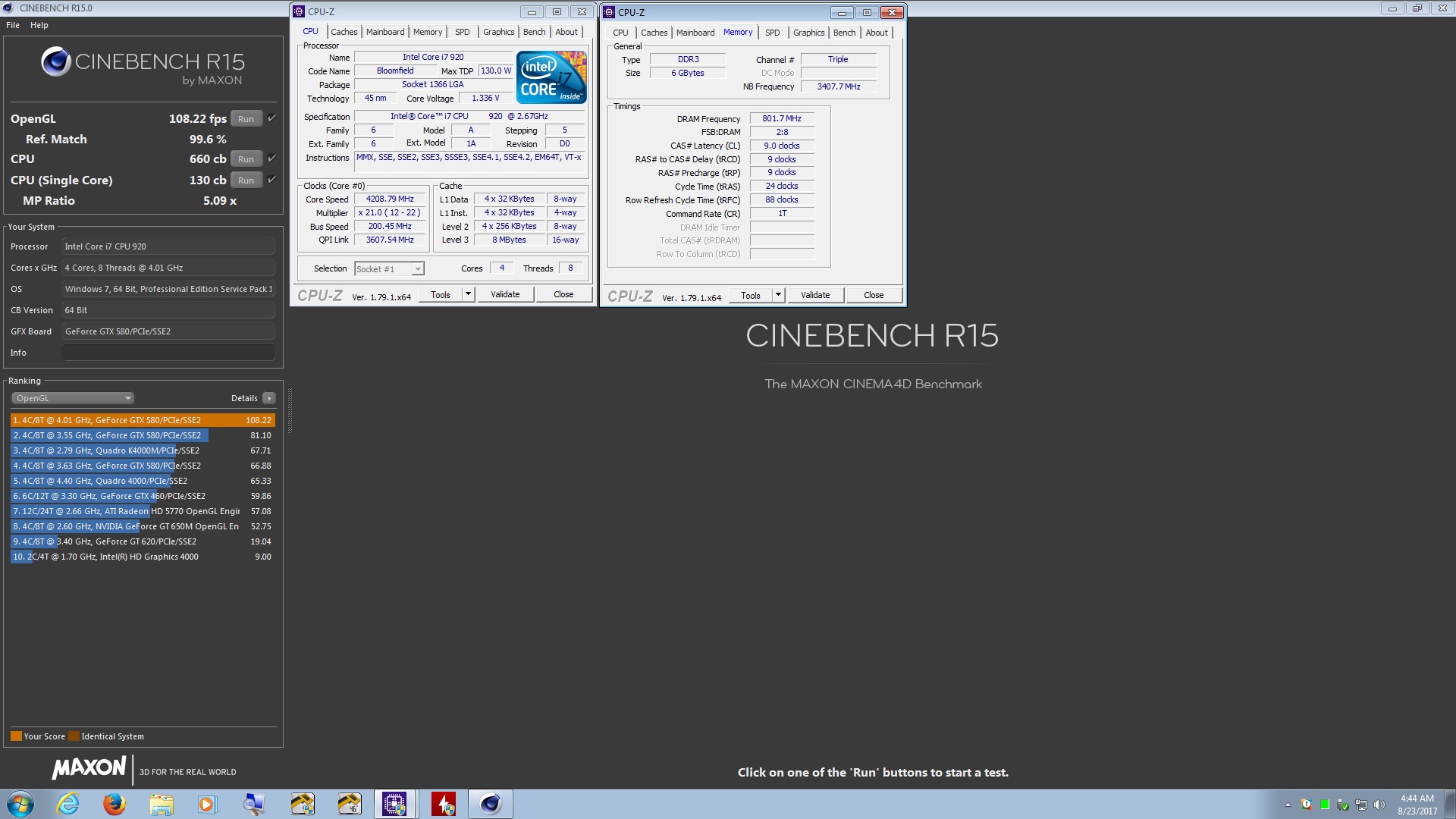Screen dimensions: 1456x819
Task: Click the colorful alert tray icon
Action: [1306, 805]
